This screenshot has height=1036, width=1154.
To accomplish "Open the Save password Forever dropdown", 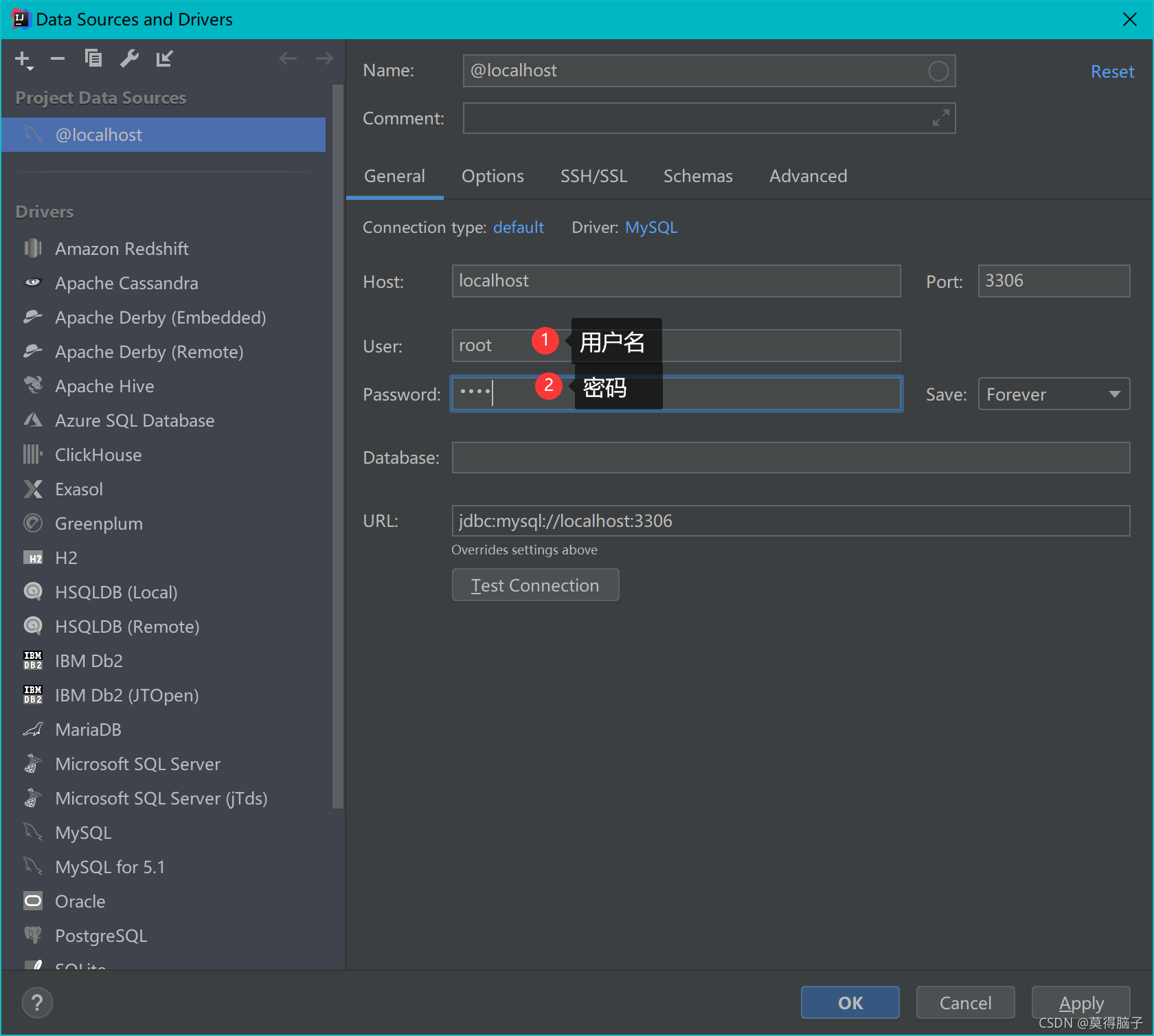I will (1054, 394).
